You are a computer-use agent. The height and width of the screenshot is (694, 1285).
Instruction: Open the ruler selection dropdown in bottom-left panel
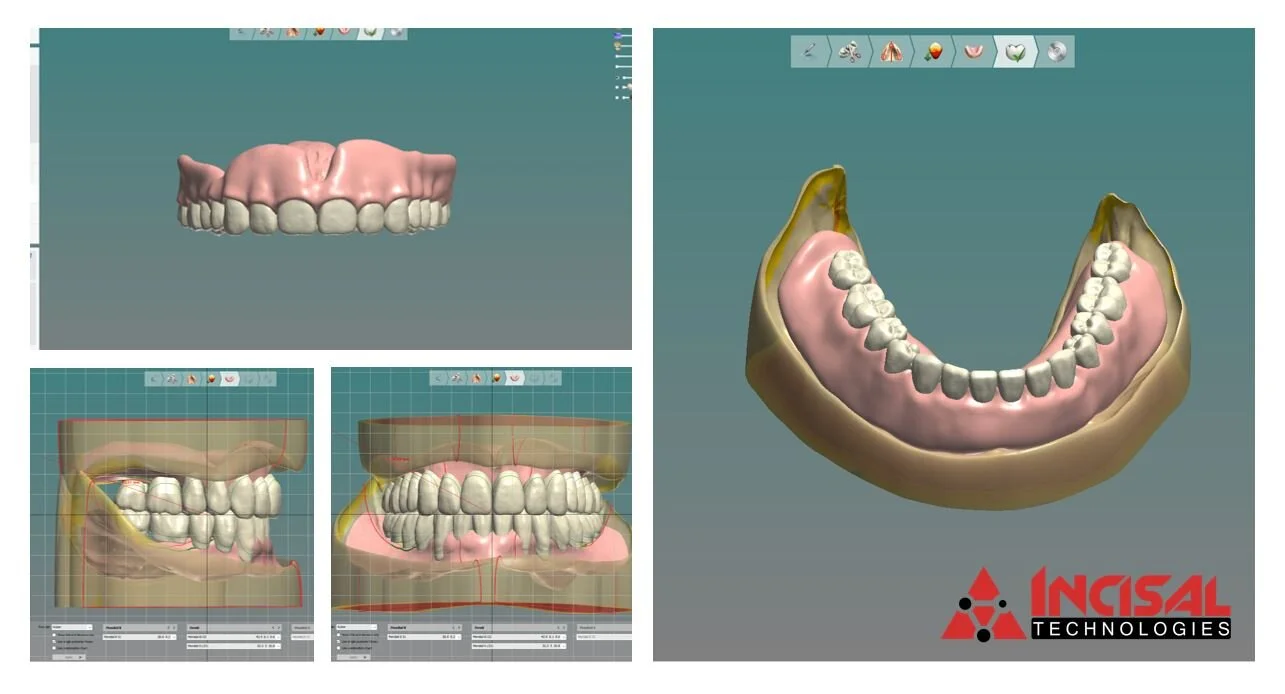click(72, 627)
